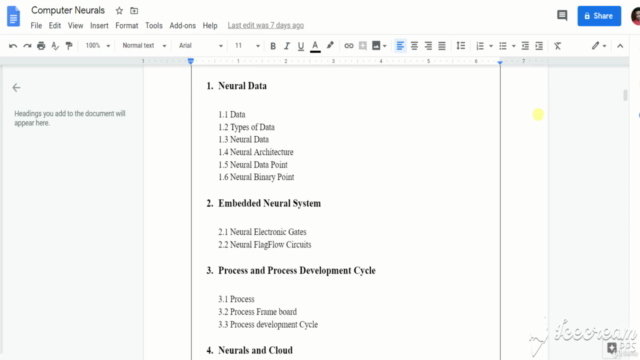The width and height of the screenshot is (640, 360).
Task: Toggle Underline formatting
Action: [x=301, y=46]
